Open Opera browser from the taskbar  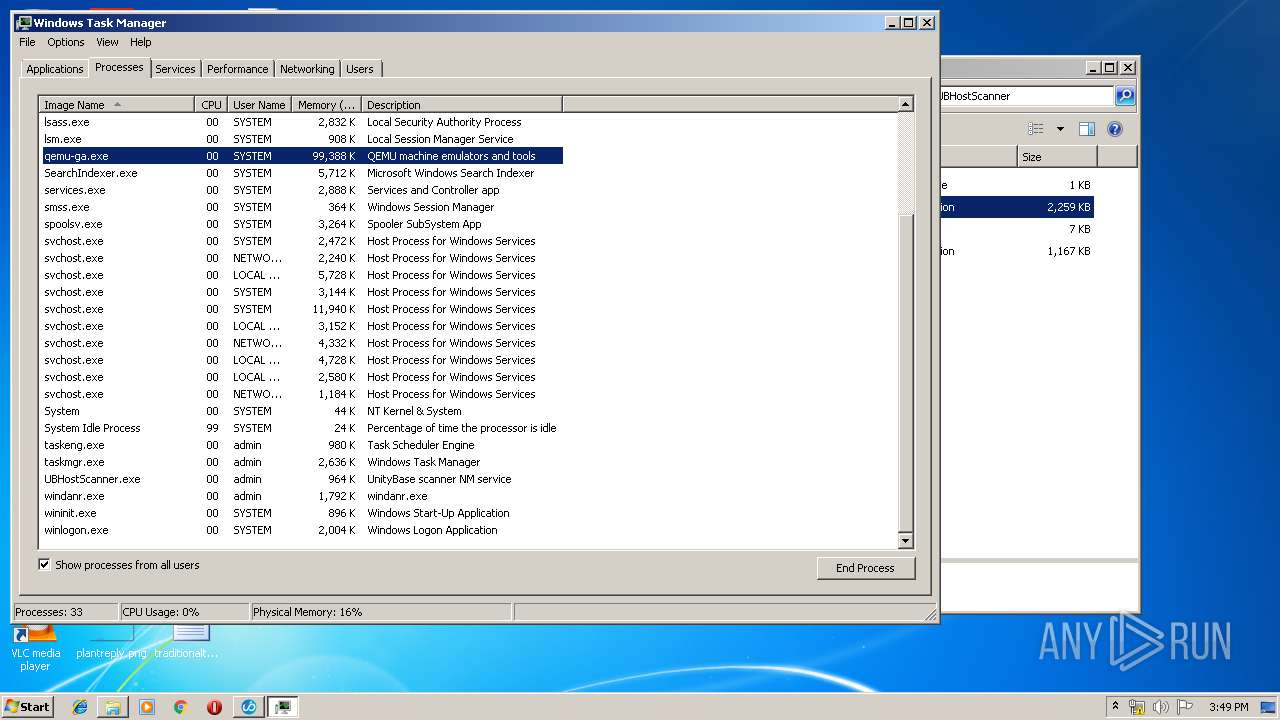pos(214,707)
